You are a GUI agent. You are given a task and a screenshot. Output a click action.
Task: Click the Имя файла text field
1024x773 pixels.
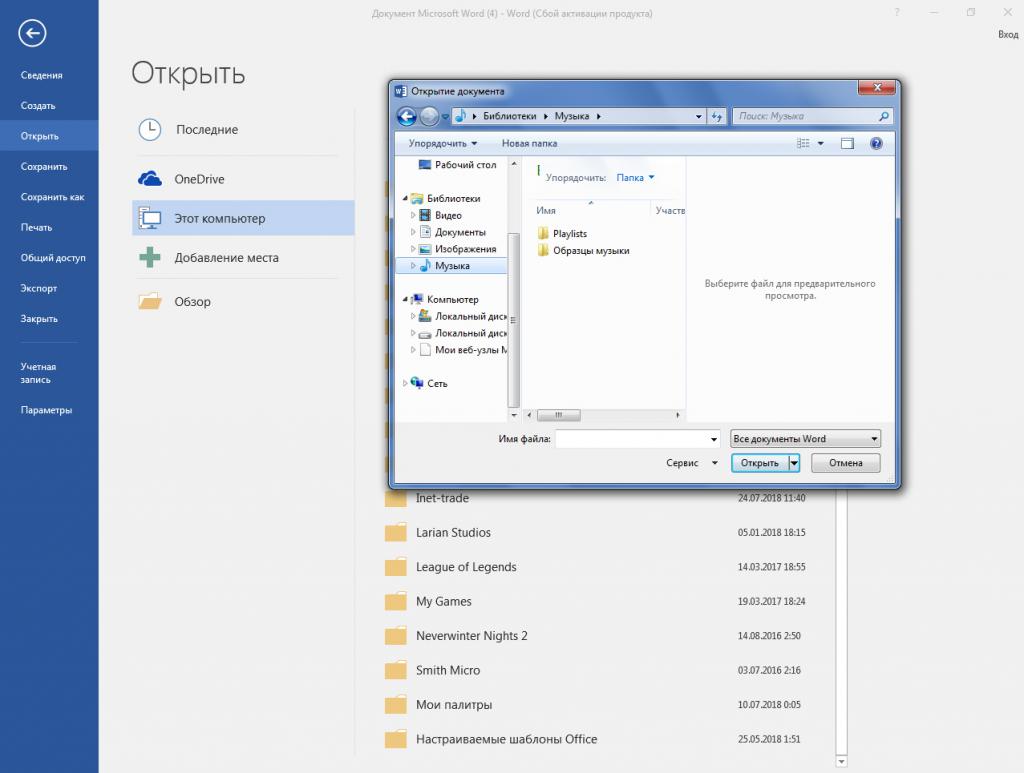pos(632,439)
